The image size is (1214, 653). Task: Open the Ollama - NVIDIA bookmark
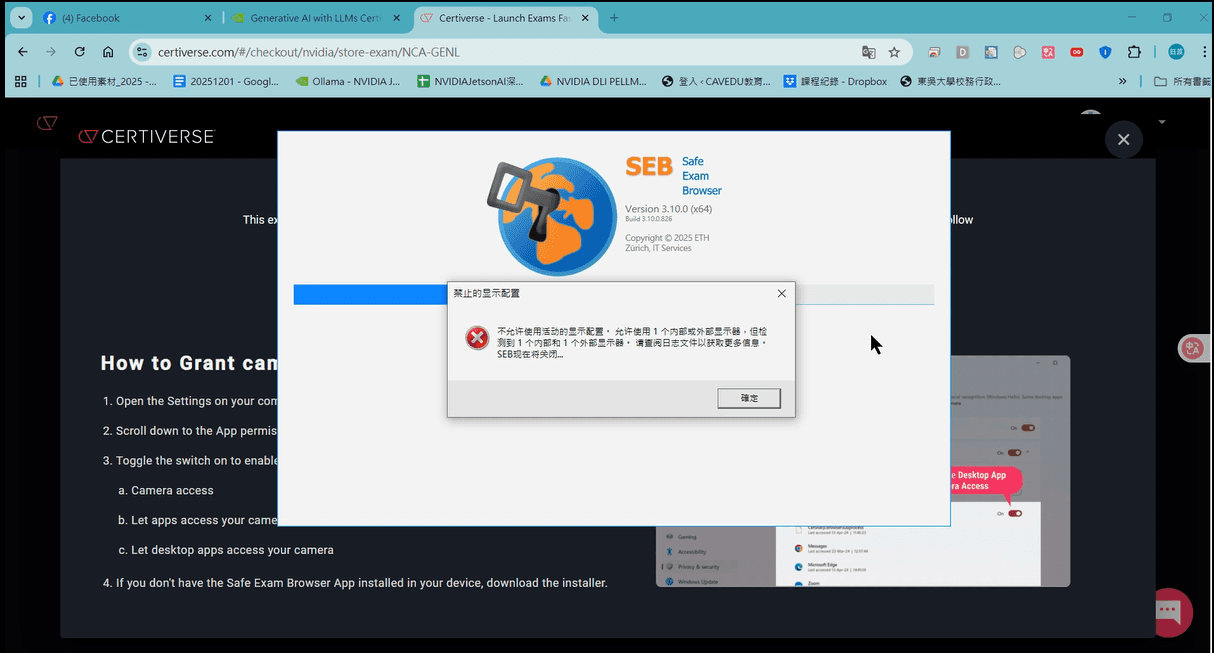point(348,81)
